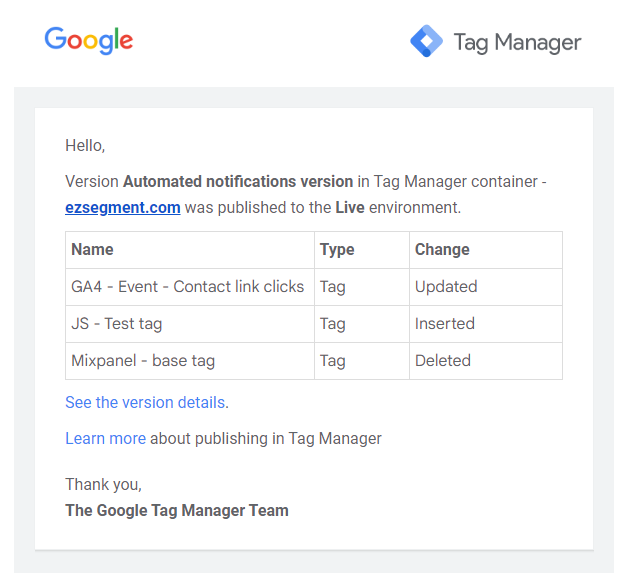This screenshot has height=583, width=630.
Task: Select the JS - Test tag cell
Action: [x=190, y=324]
